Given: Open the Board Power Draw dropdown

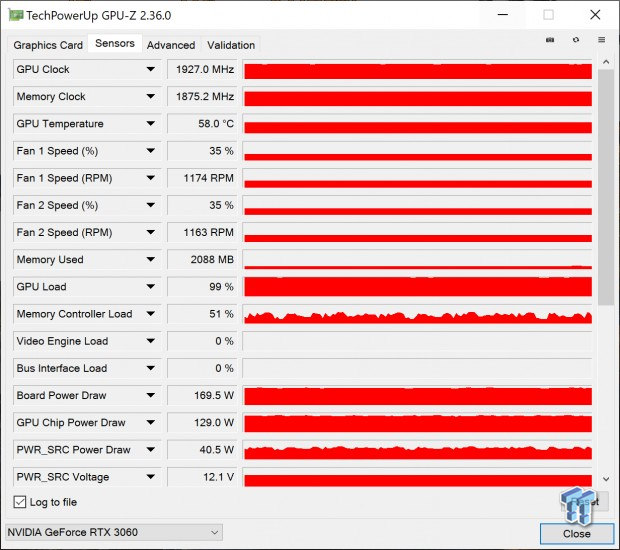Looking at the screenshot, I should coord(151,395).
